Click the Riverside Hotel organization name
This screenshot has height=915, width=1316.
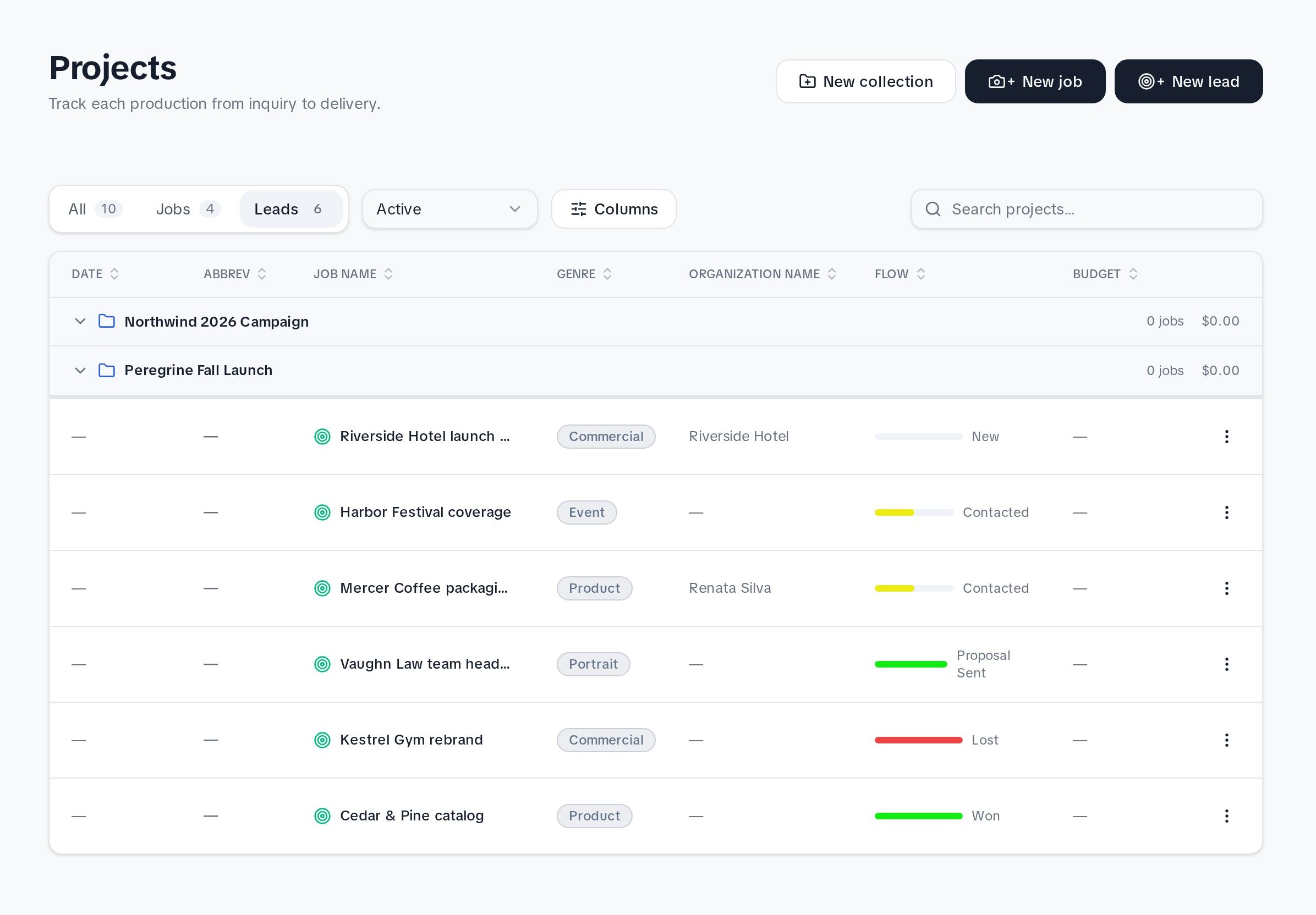[738, 437]
